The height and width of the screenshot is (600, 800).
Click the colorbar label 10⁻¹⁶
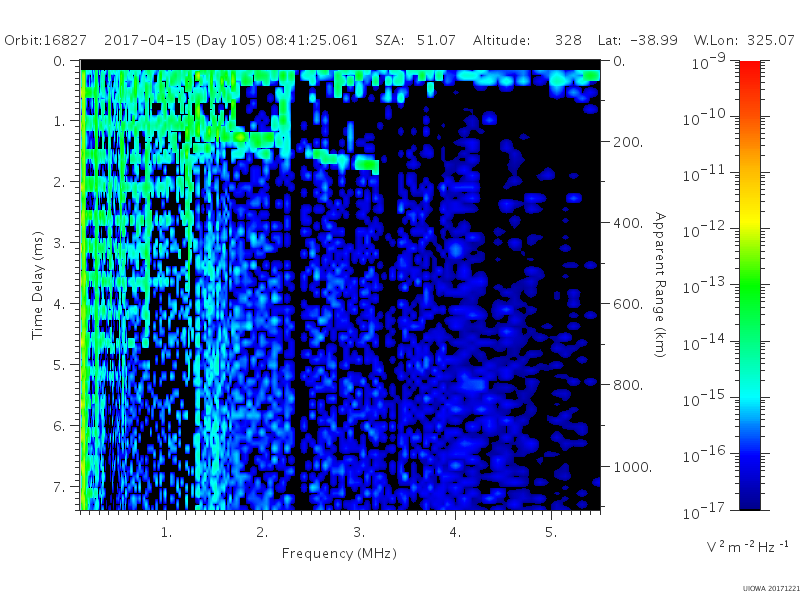point(705,454)
